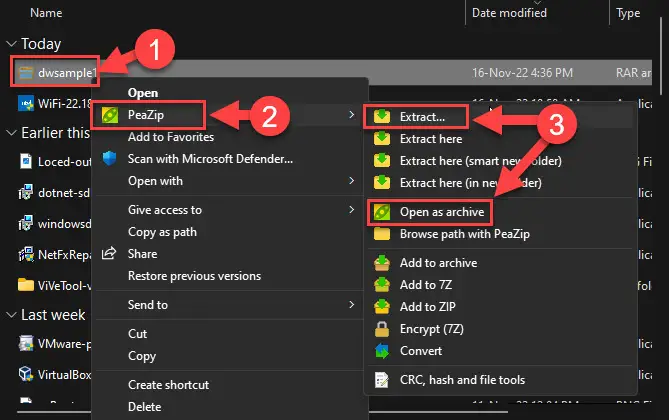Click the ViVeTool folder icon

point(26,285)
